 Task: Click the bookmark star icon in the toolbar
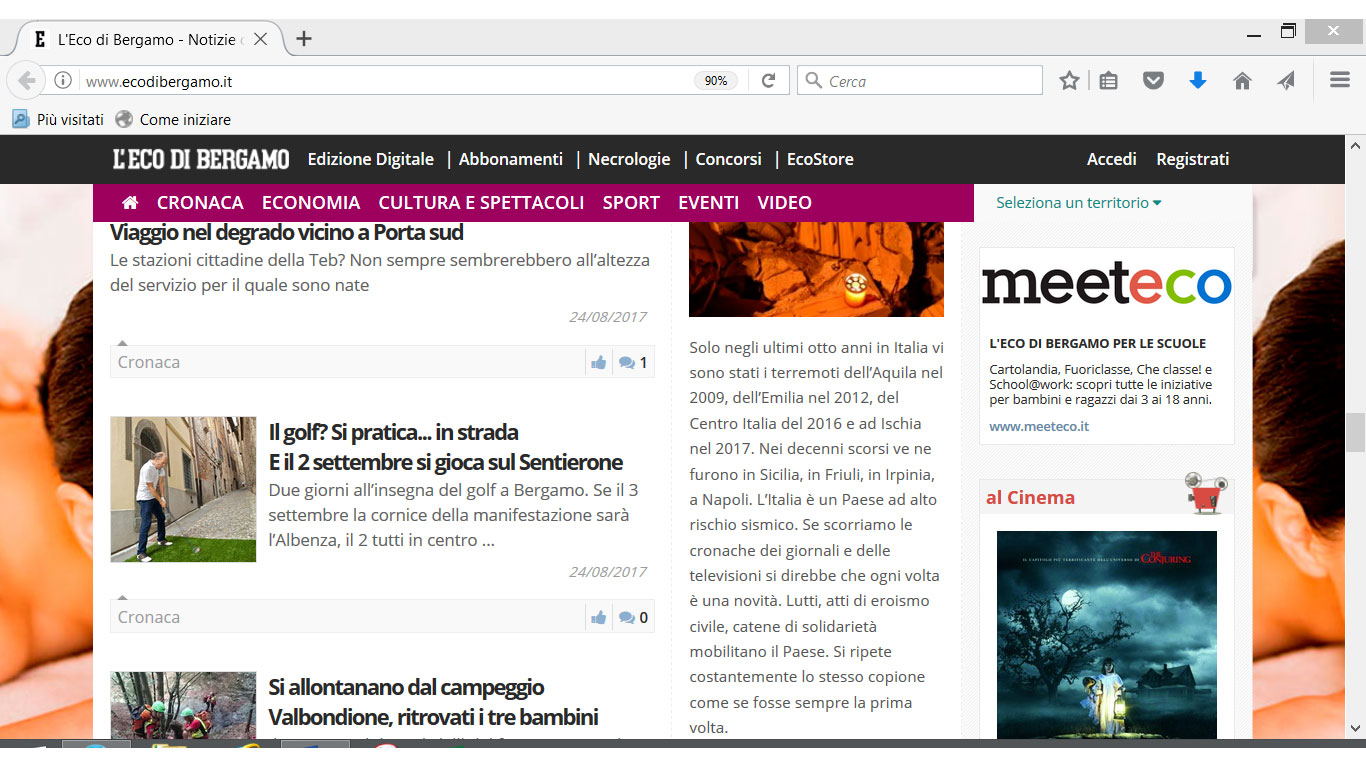tap(1069, 81)
